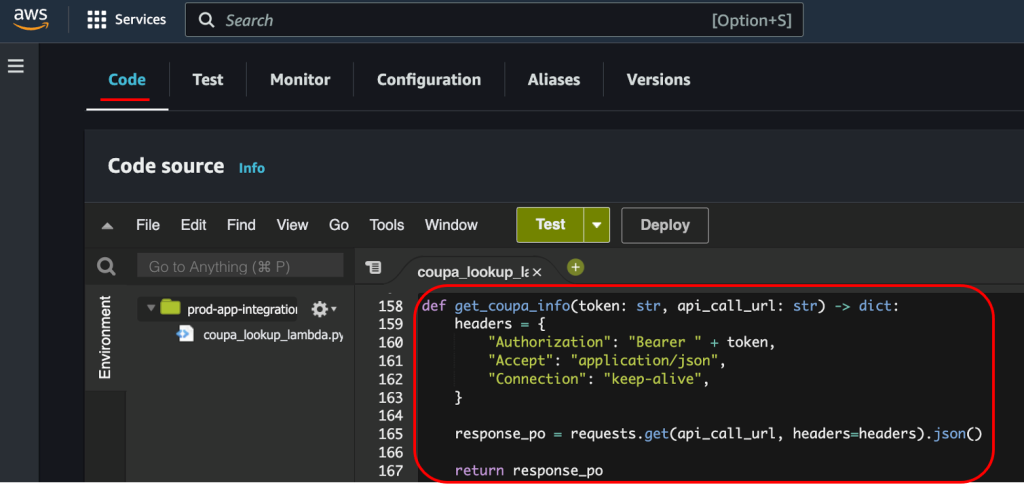
Task: Switch to the Configuration tab
Action: [428, 80]
